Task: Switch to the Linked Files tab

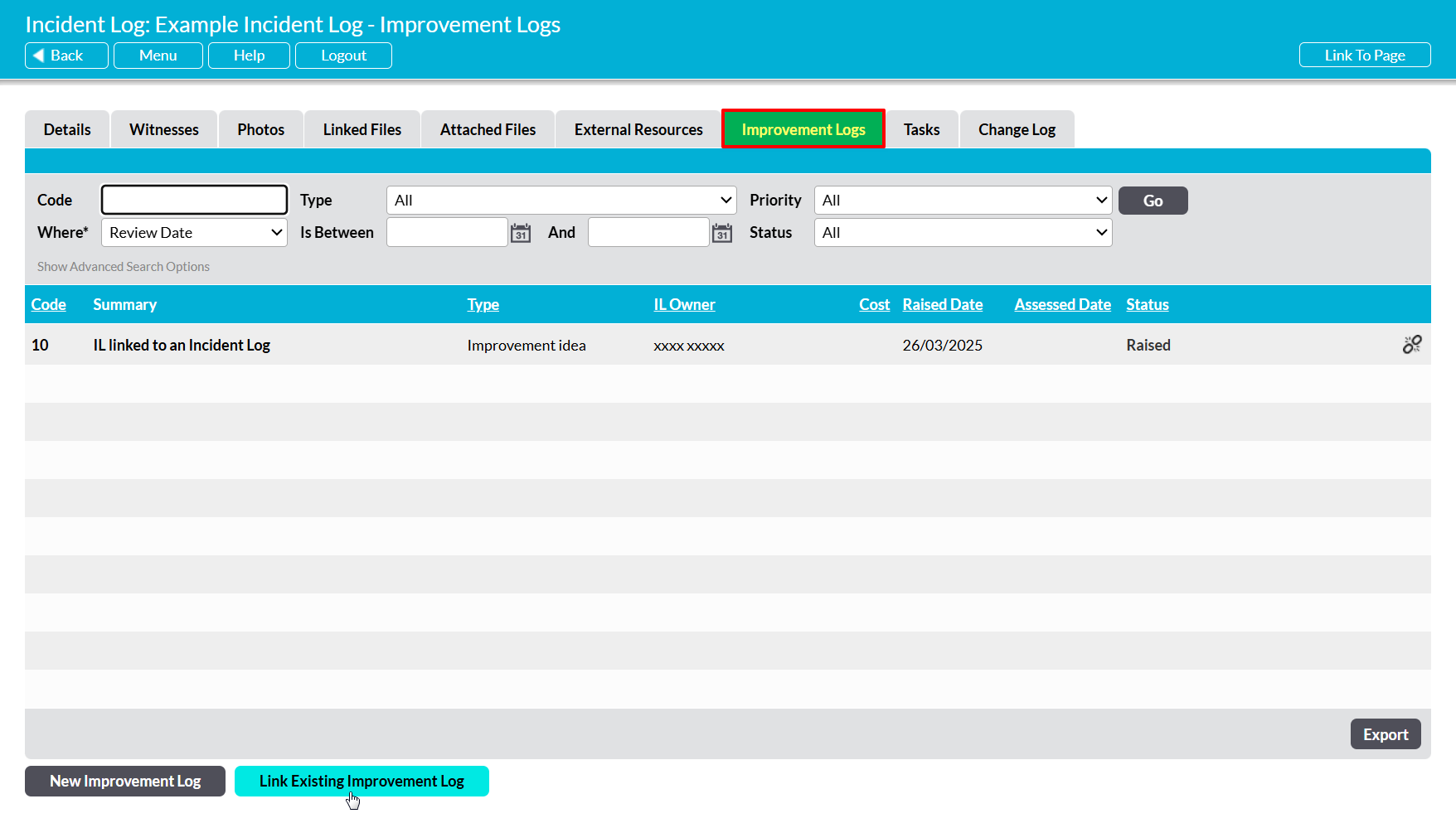Action: [362, 129]
